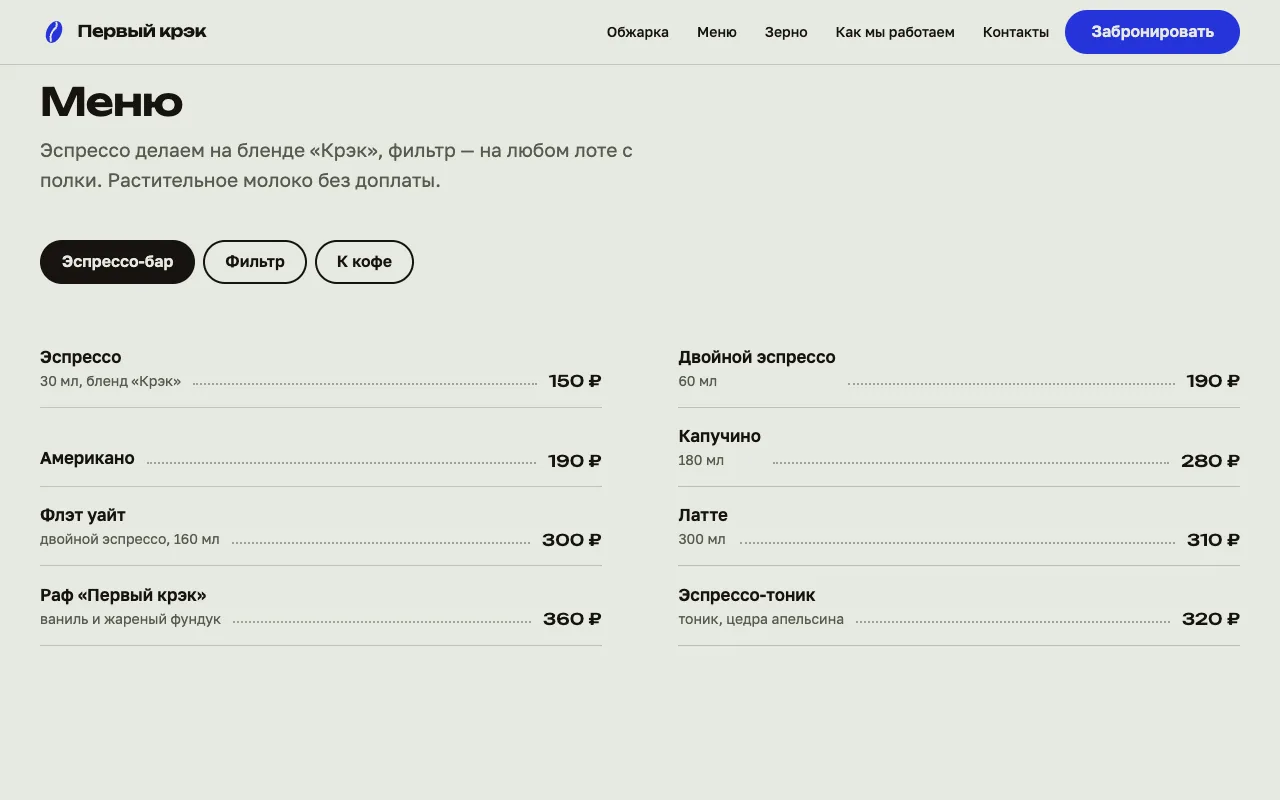Click the description '30 мл, бленд «Крэк»'
This screenshot has height=800, width=1280.
111,381
